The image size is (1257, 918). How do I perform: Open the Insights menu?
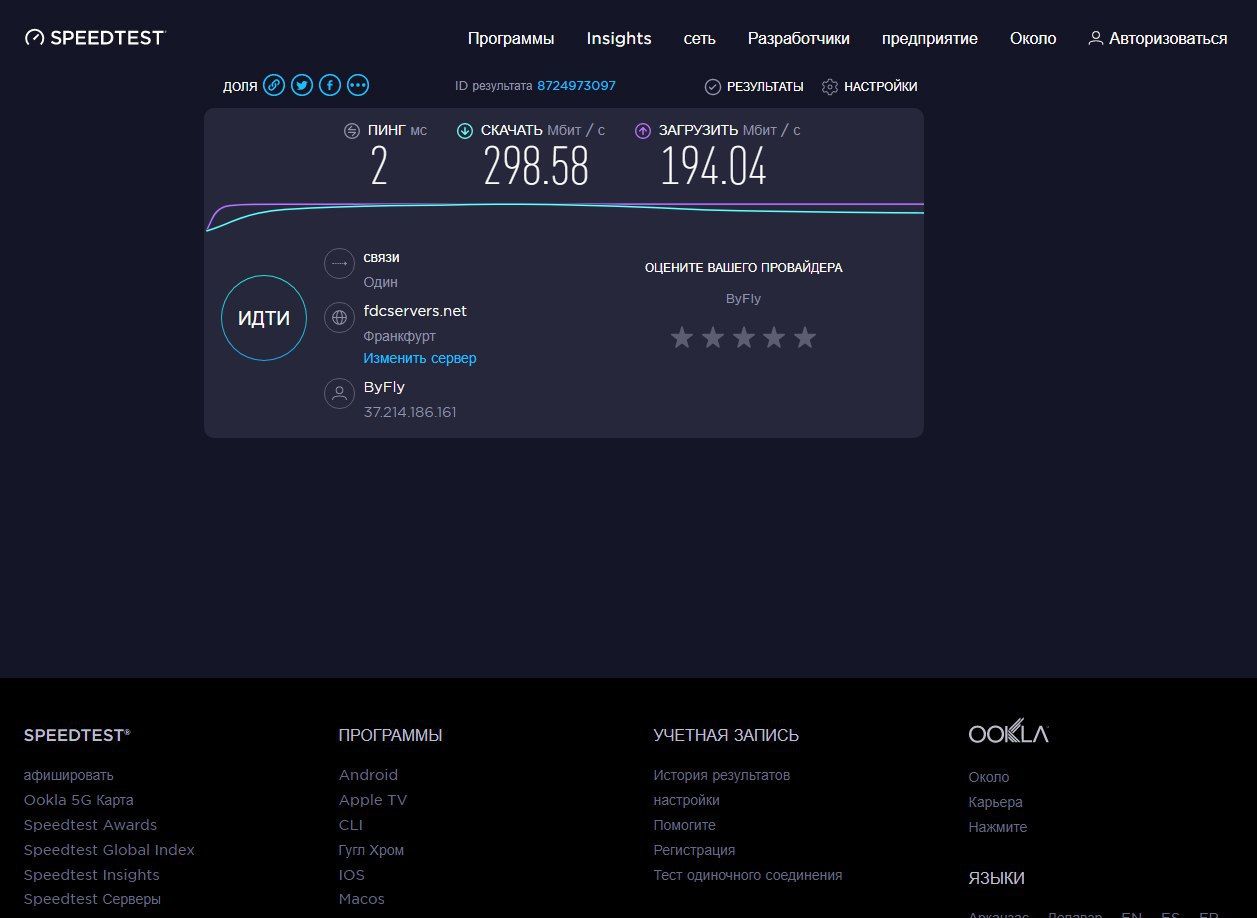[619, 38]
